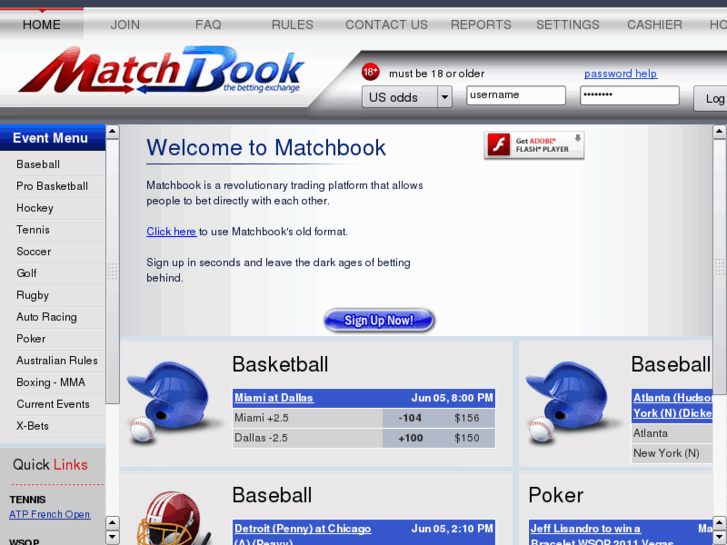Click the main content scrollbar up arrow
This screenshot has width=727, height=545.
[x=719, y=132]
